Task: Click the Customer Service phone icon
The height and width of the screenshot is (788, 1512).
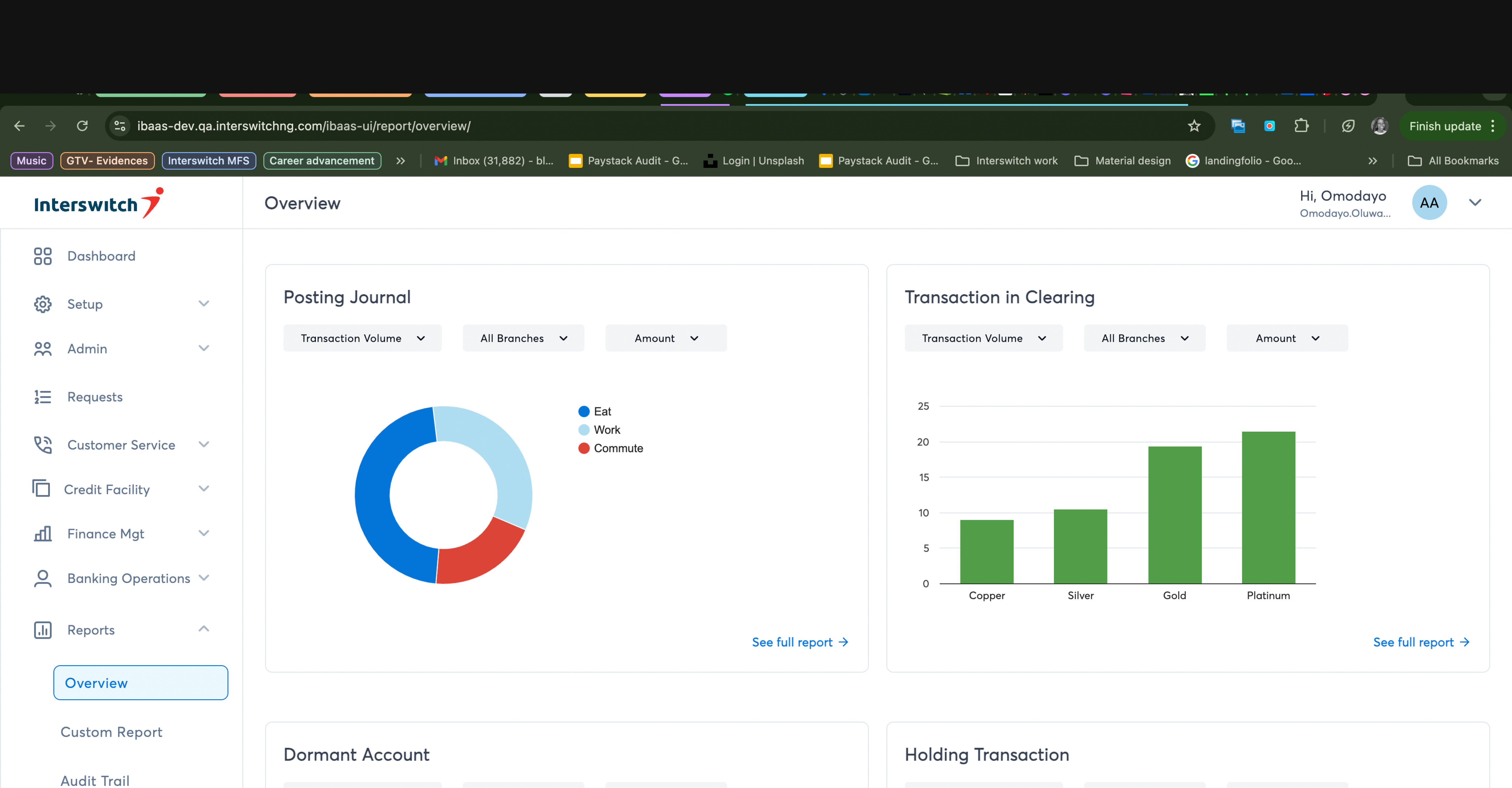Action: click(x=42, y=445)
